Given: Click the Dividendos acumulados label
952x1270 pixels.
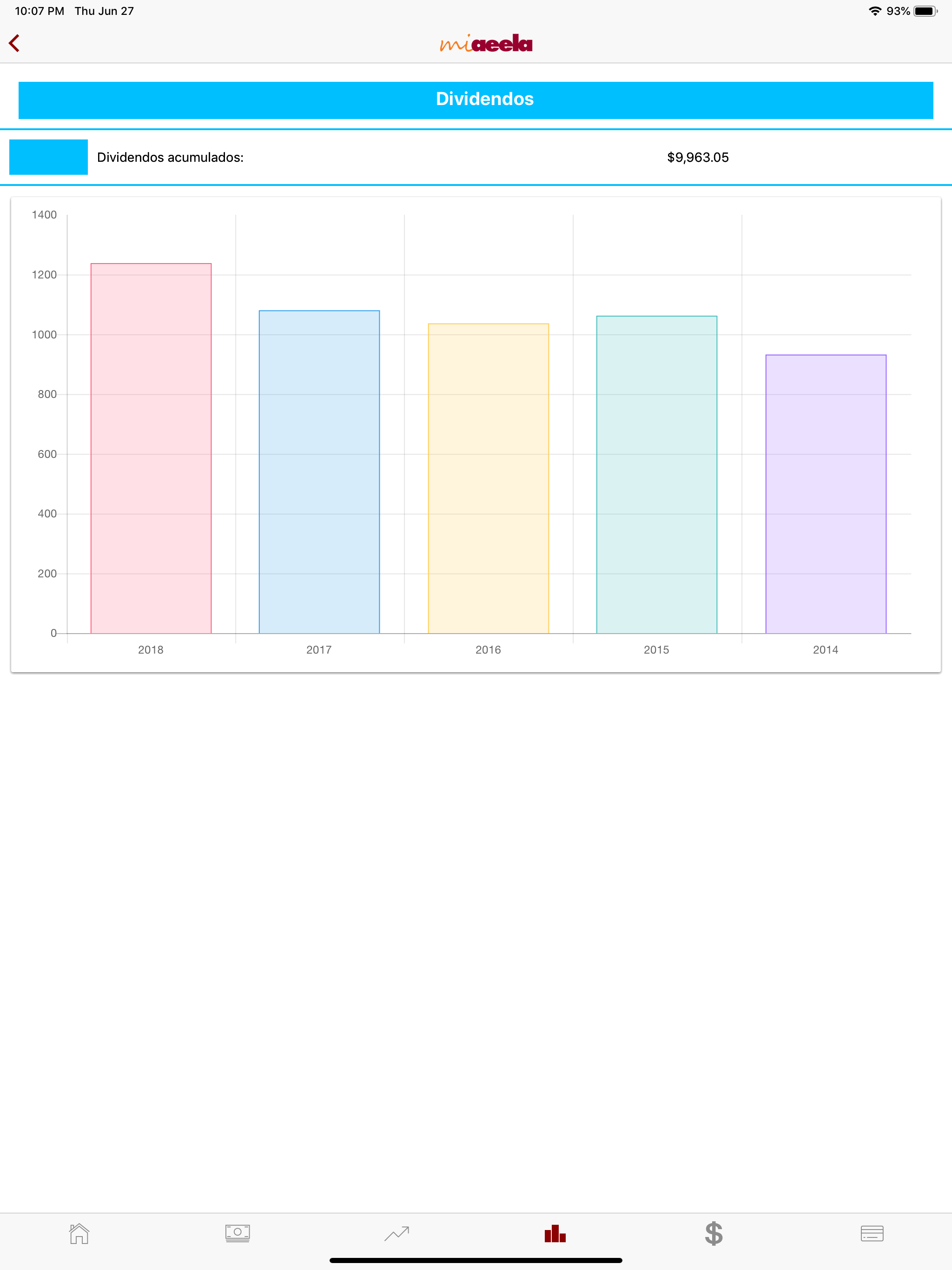Looking at the screenshot, I should click(x=171, y=157).
